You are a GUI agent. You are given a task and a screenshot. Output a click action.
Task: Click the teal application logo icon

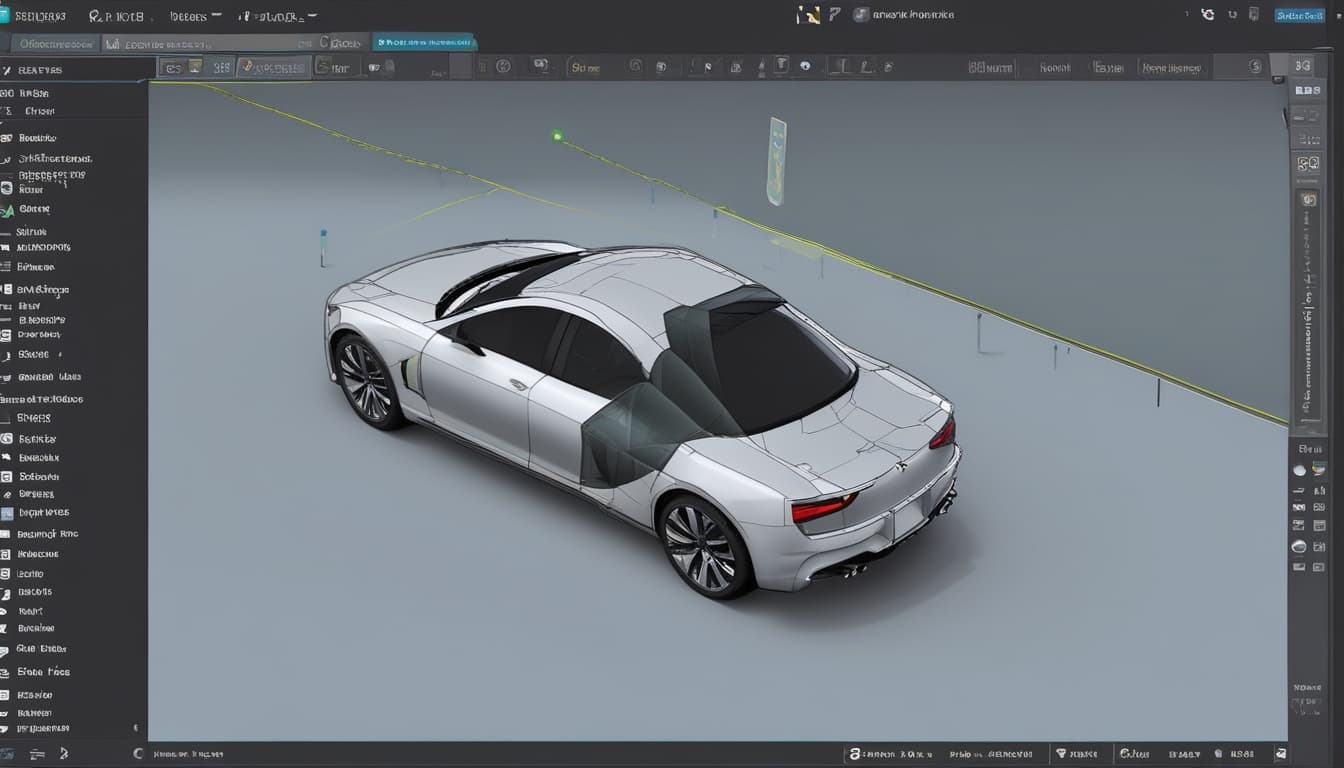5,16
